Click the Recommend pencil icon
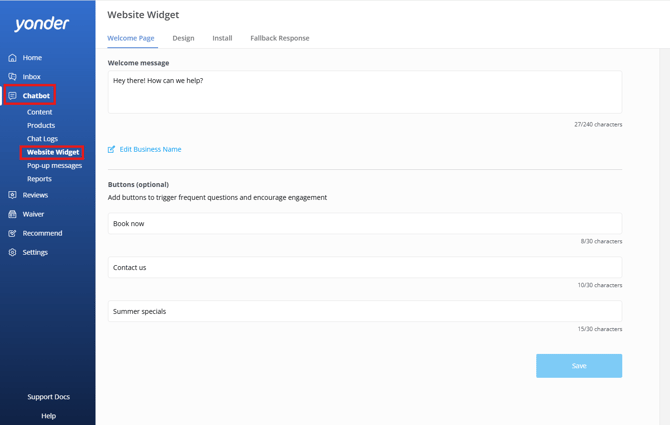The image size is (670, 425). tap(12, 233)
